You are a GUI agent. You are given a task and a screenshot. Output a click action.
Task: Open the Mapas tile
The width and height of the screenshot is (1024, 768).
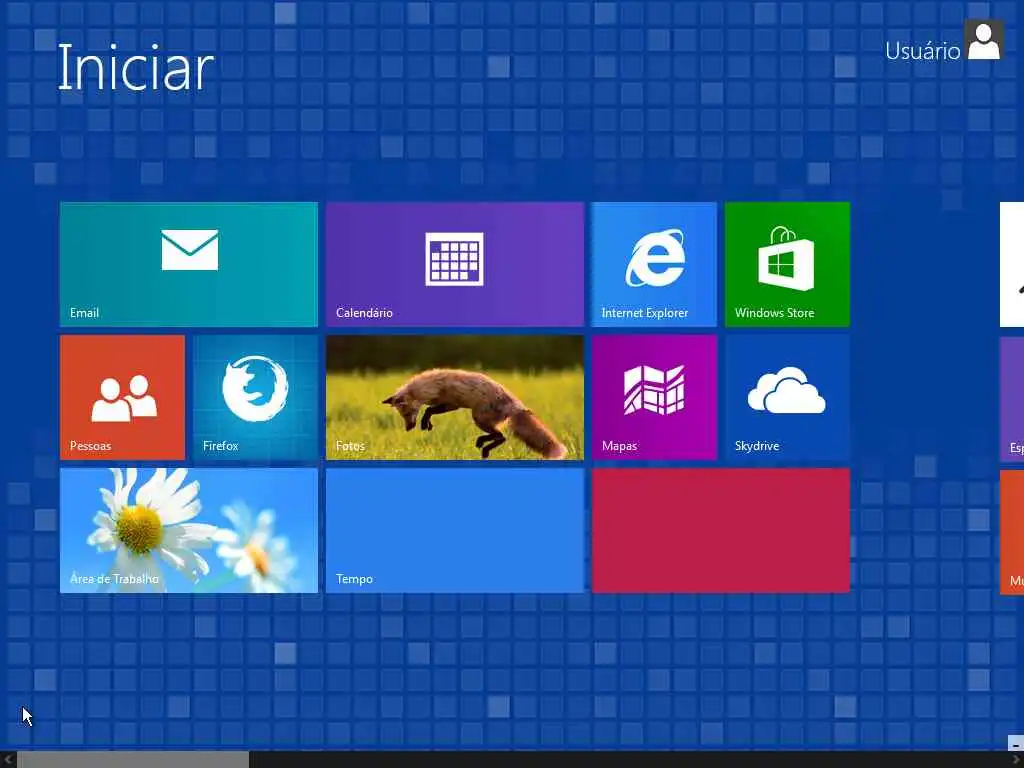point(654,398)
